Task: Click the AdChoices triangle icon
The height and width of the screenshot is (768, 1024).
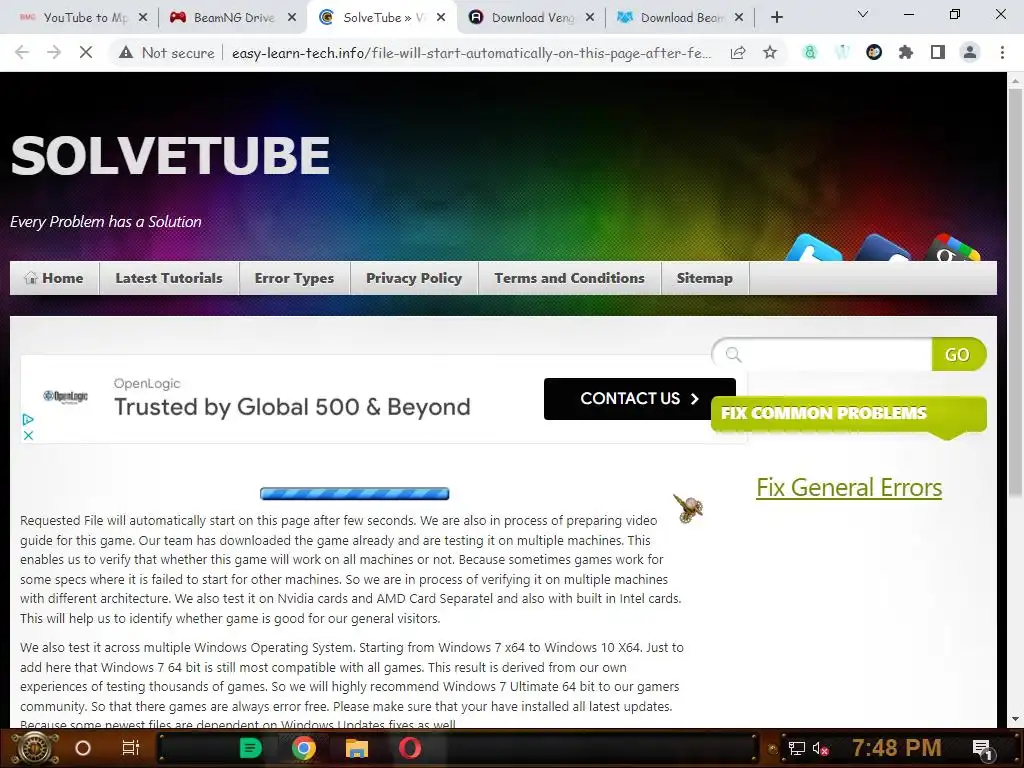Action: click(28, 419)
